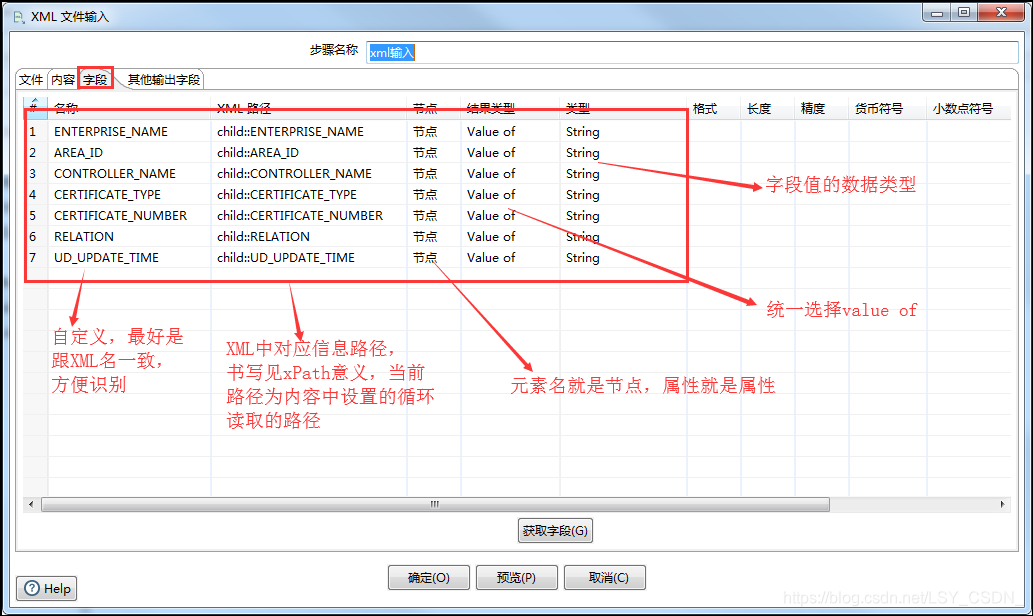Switch to the 文件 tab

pos(31,80)
